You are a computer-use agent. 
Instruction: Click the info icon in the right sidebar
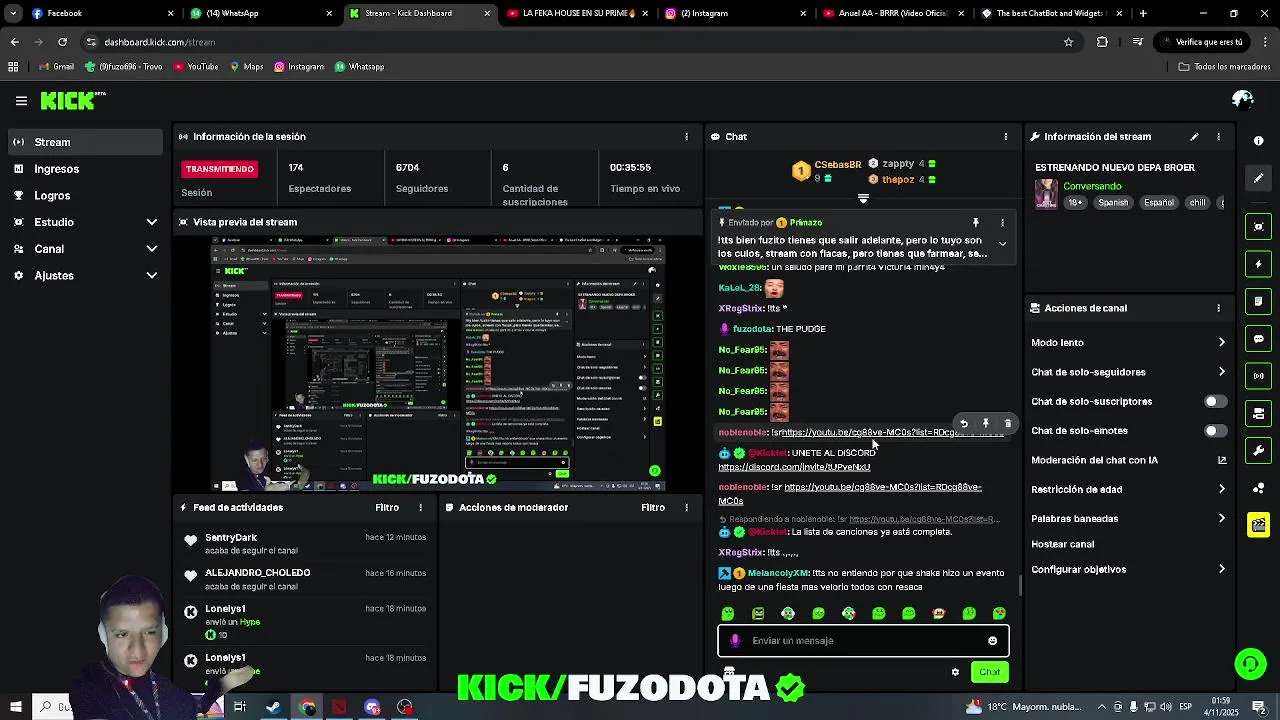(1259, 141)
